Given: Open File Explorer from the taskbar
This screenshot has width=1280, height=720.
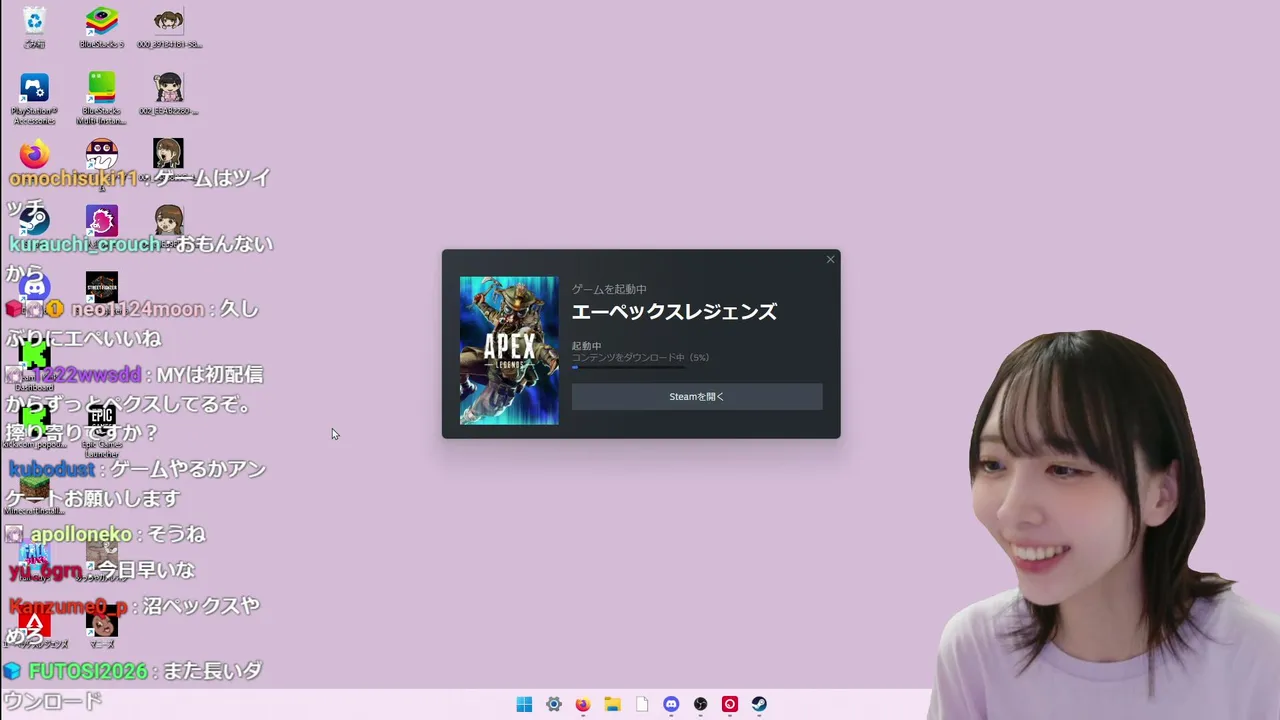Looking at the screenshot, I should click(x=612, y=704).
